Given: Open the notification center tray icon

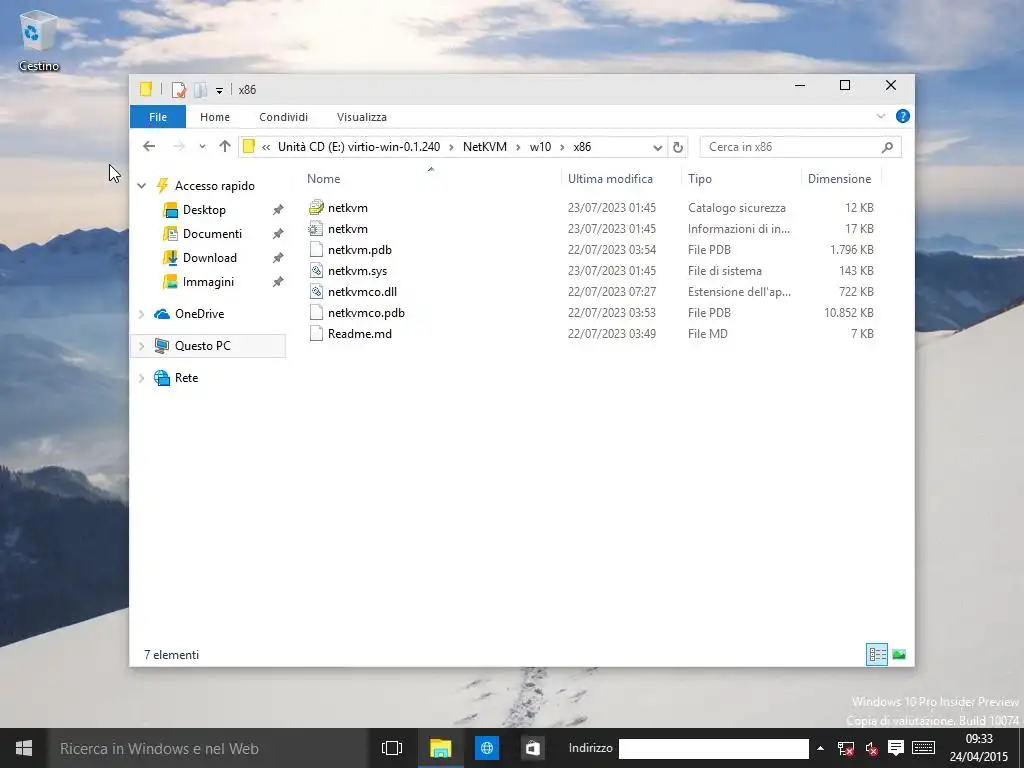Looking at the screenshot, I should (896, 748).
